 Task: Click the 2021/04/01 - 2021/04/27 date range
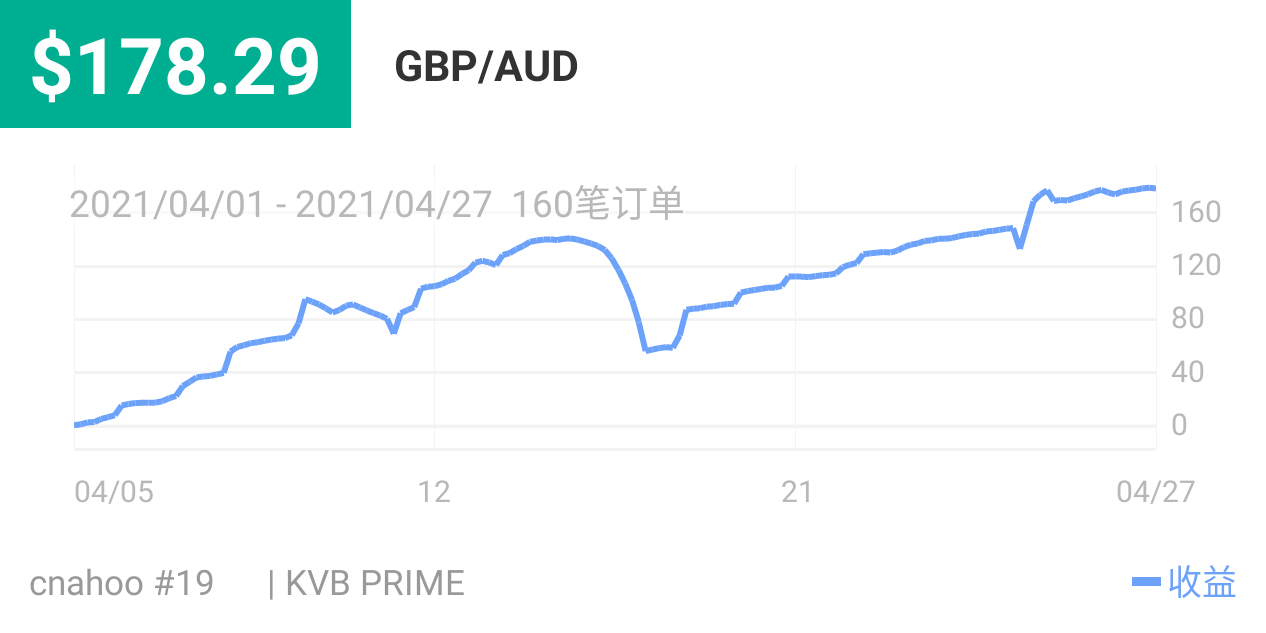[x=280, y=204]
